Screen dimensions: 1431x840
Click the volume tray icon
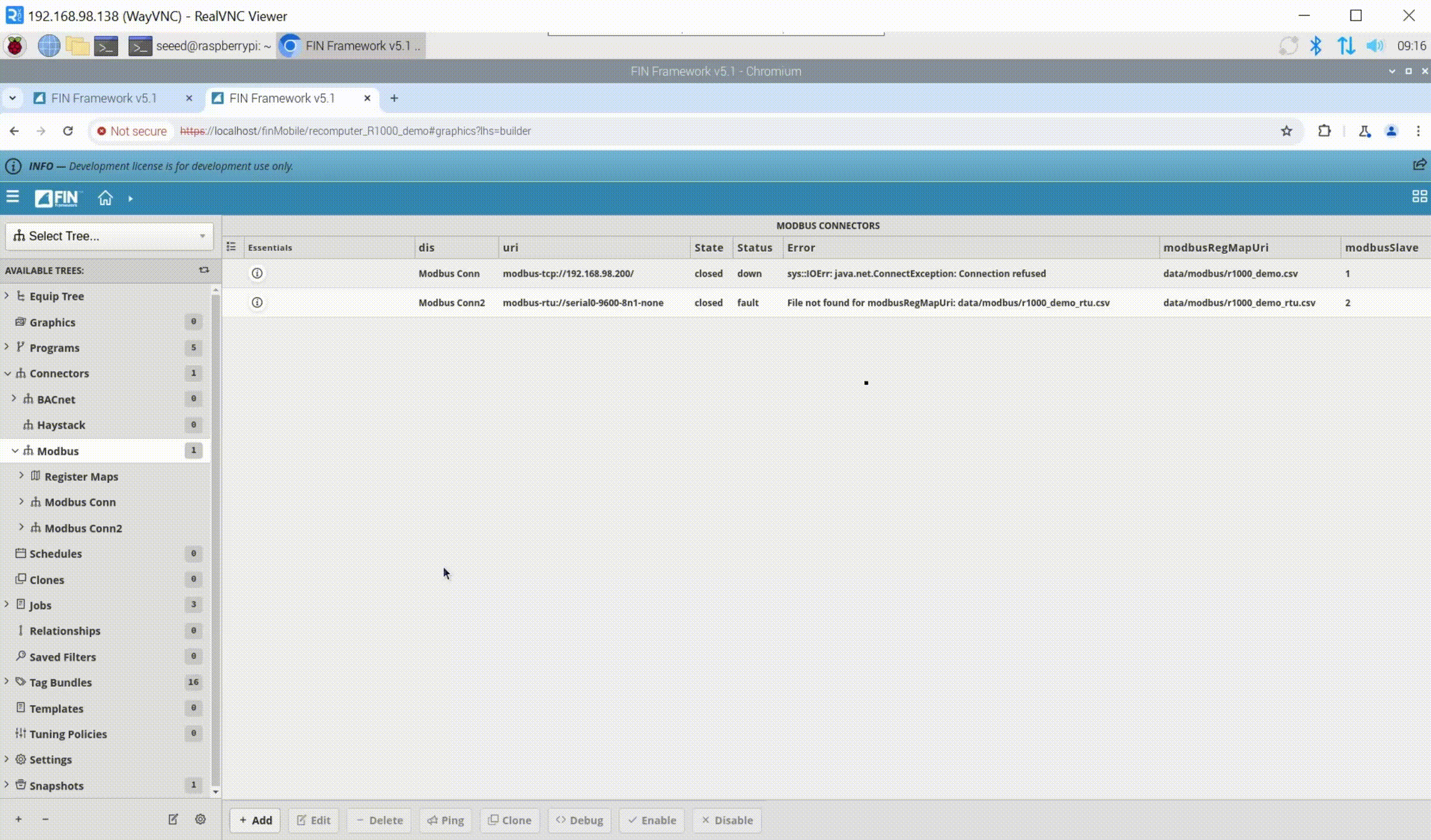click(1375, 46)
